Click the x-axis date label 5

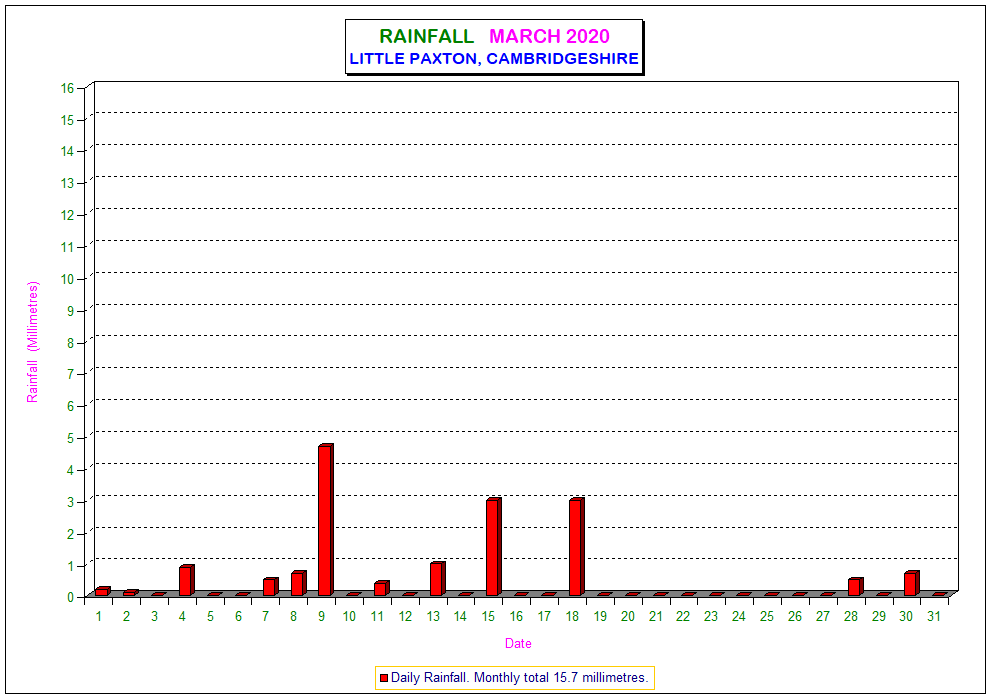(x=210, y=616)
